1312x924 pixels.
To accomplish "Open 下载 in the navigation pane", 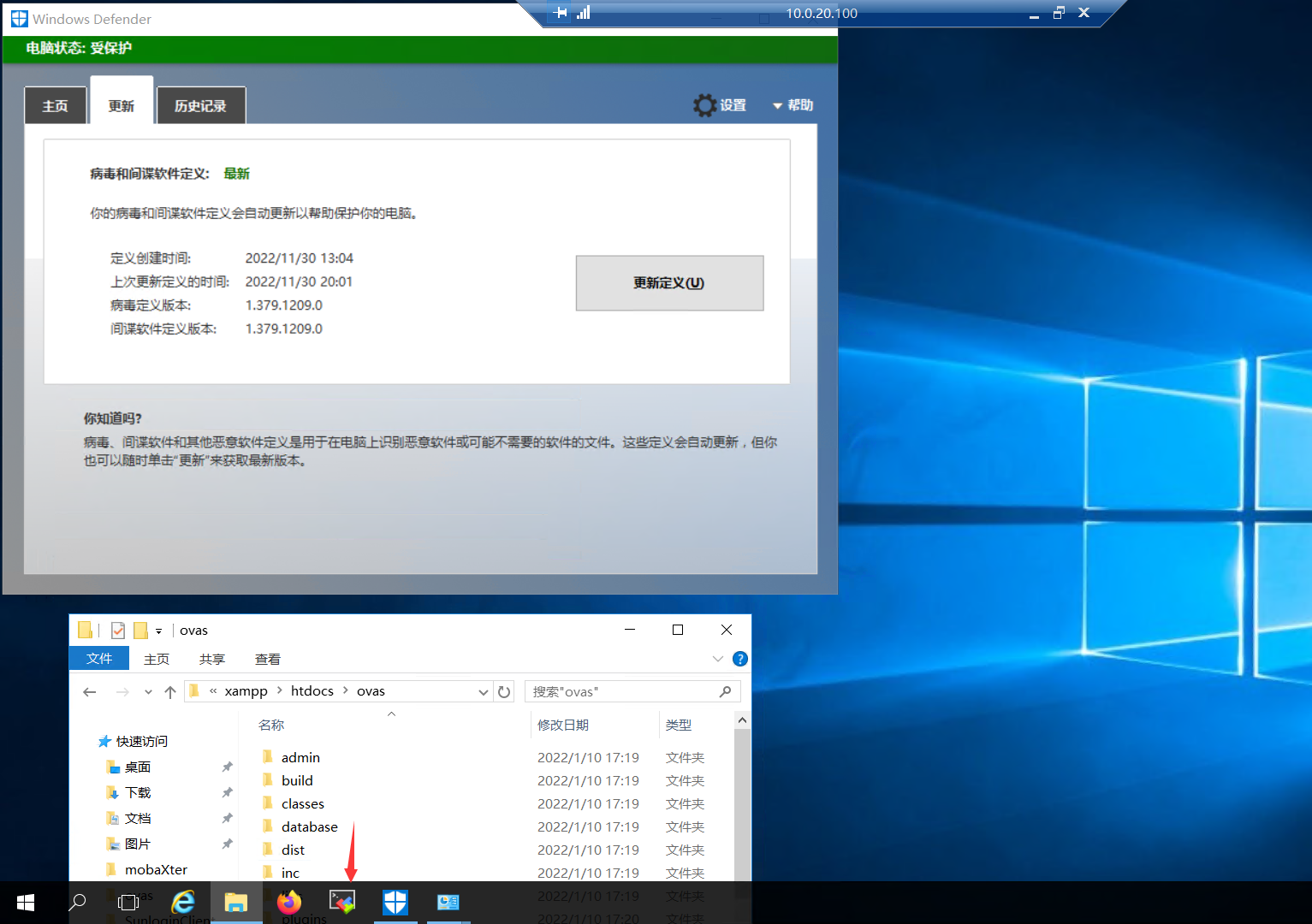I will pos(128,792).
